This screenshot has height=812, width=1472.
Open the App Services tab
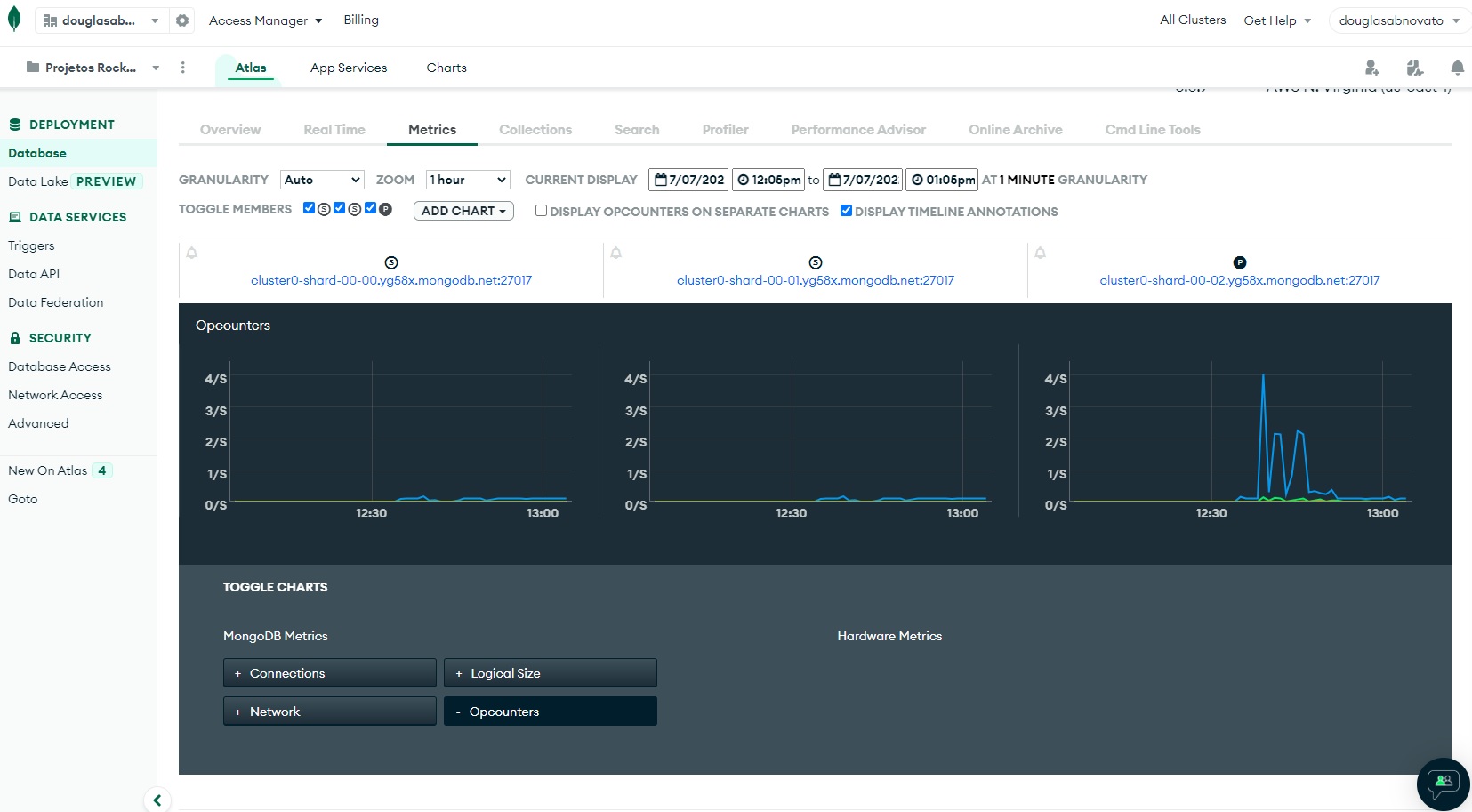pyautogui.click(x=349, y=68)
